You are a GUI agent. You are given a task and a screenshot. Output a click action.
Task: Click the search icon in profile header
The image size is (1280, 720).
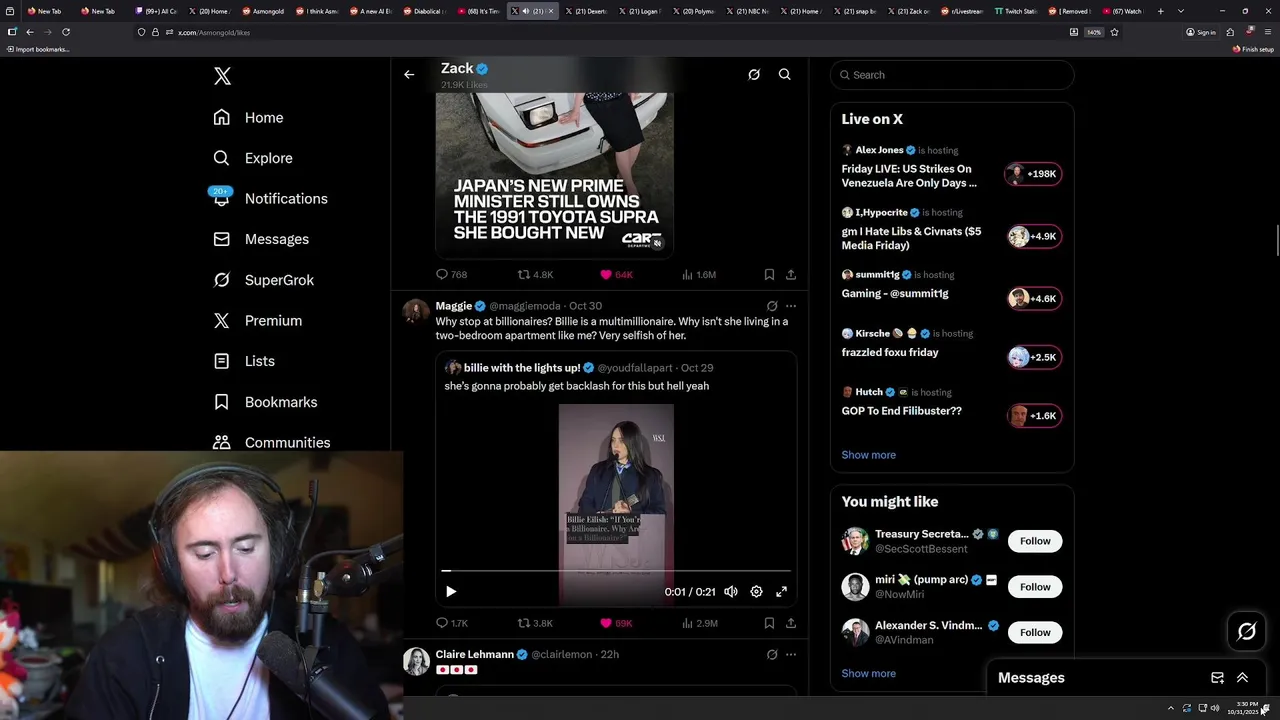785,74
